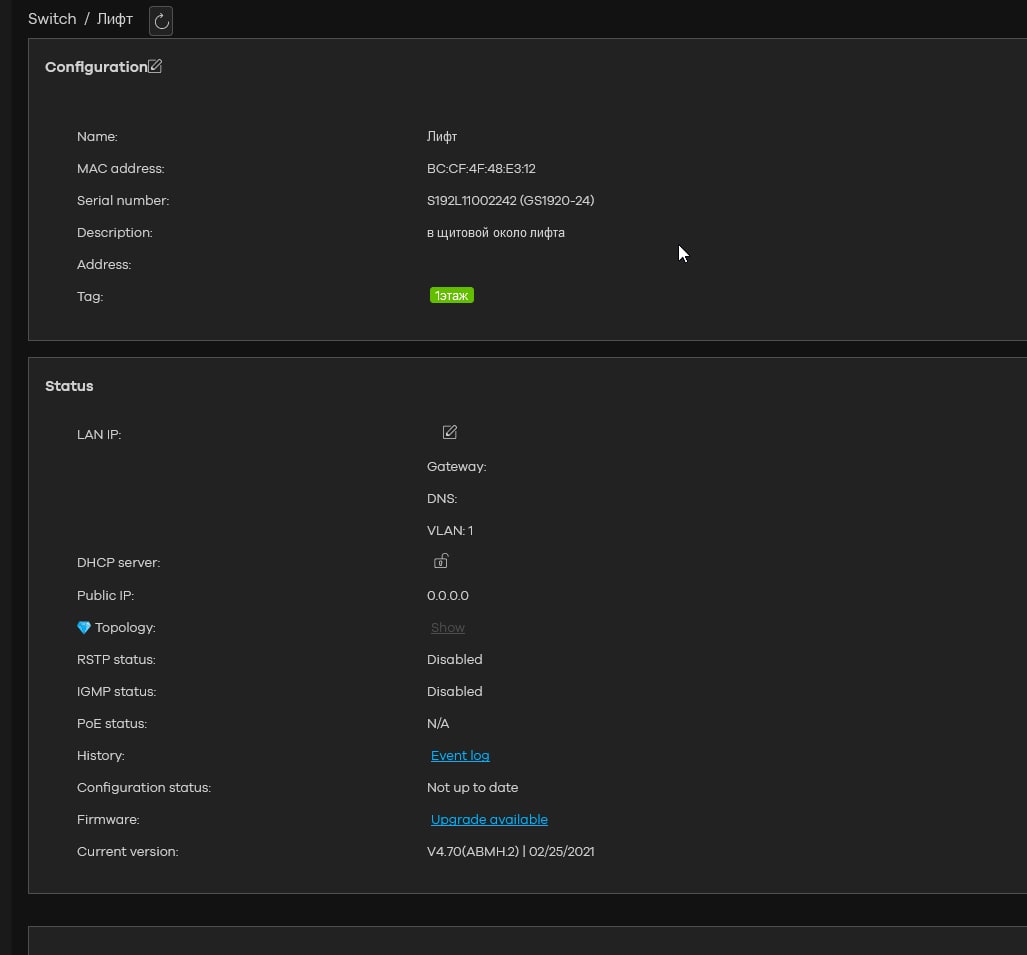Click the IGMP status Disabled value

[454, 692]
